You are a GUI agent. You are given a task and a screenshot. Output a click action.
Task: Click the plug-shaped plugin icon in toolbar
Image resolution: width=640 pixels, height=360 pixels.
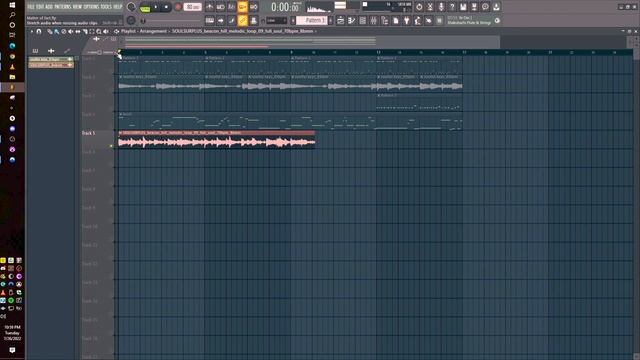[x=407, y=20]
